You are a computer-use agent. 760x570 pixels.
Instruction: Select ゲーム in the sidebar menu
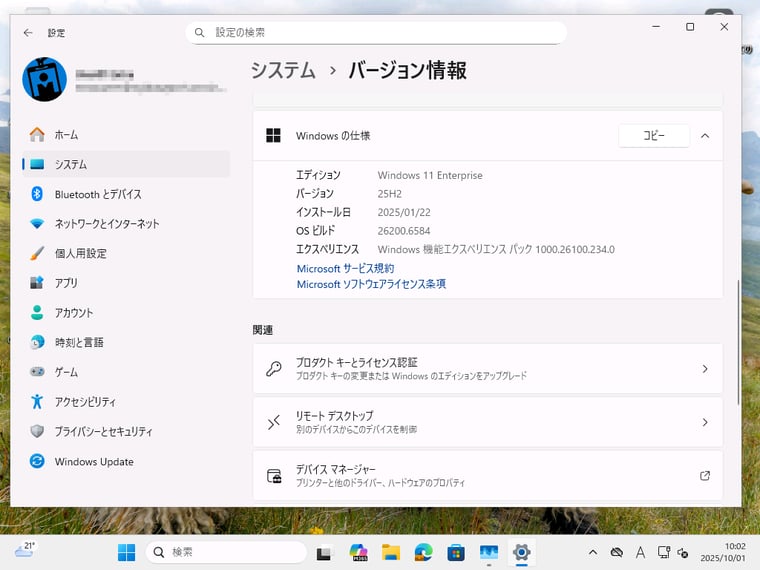click(x=66, y=372)
